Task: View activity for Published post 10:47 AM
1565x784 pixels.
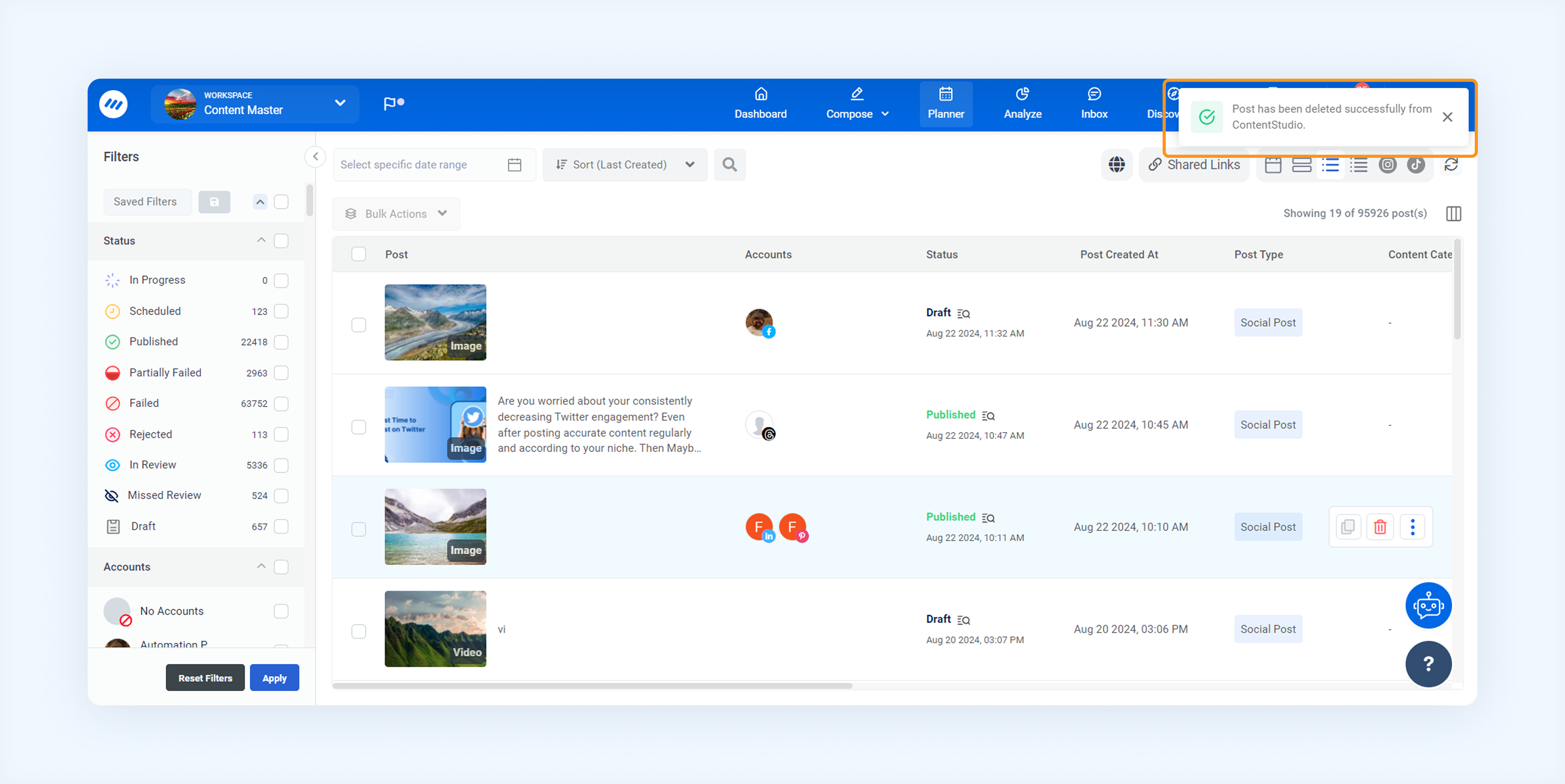Action: tap(988, 415)
